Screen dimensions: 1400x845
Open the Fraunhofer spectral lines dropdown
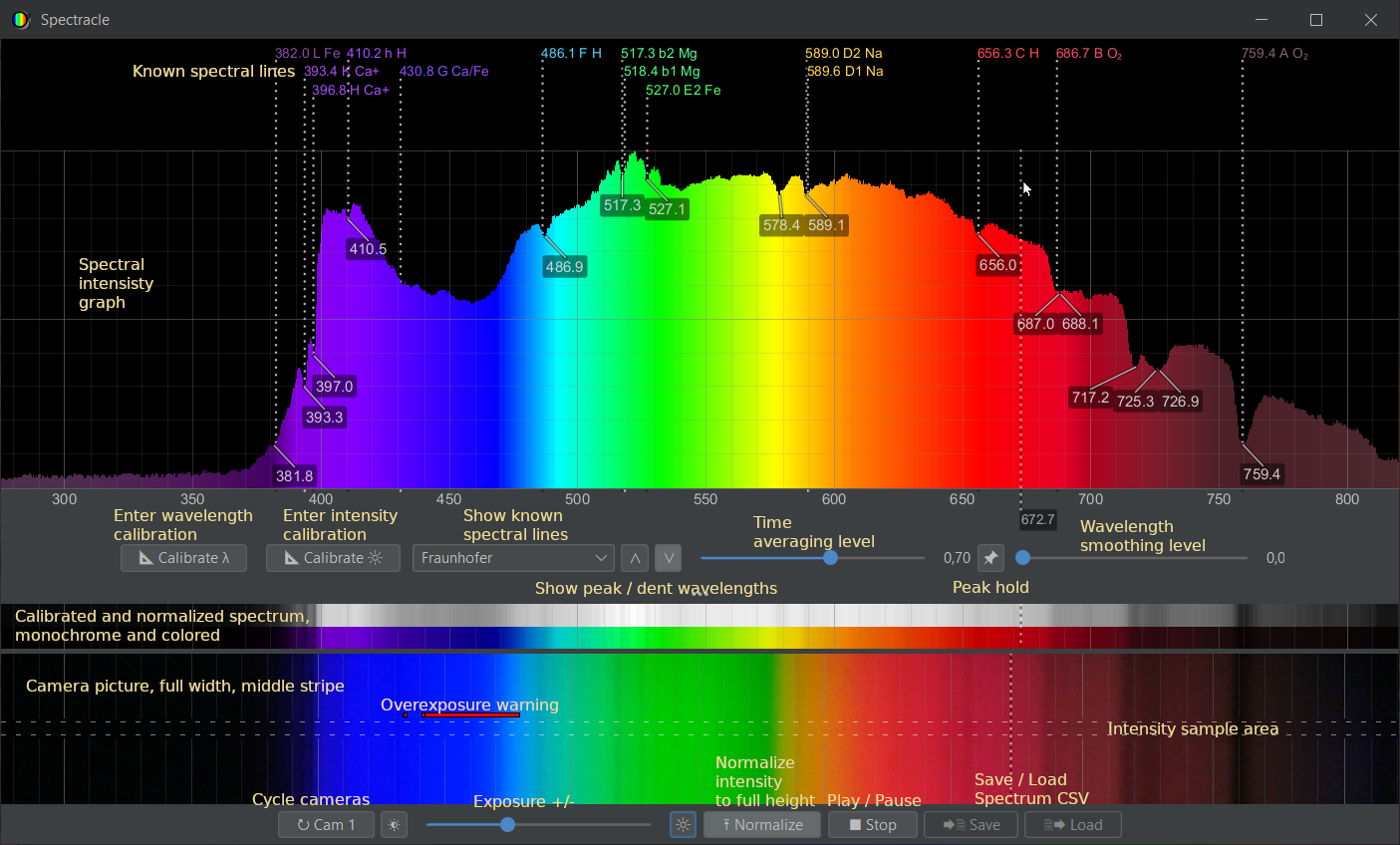[x=513, y=558]
